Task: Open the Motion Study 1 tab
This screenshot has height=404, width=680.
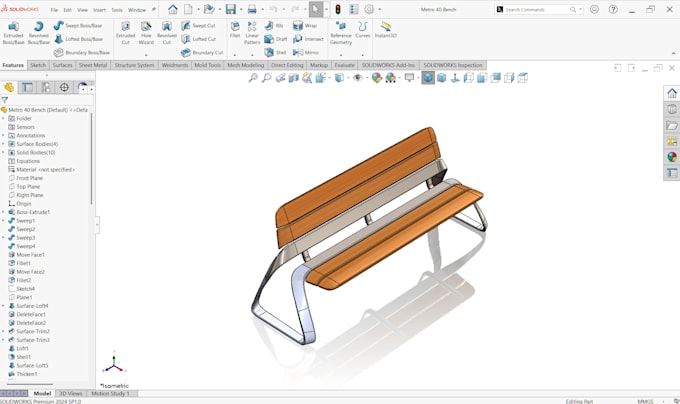Action: (x=111, y=393)
